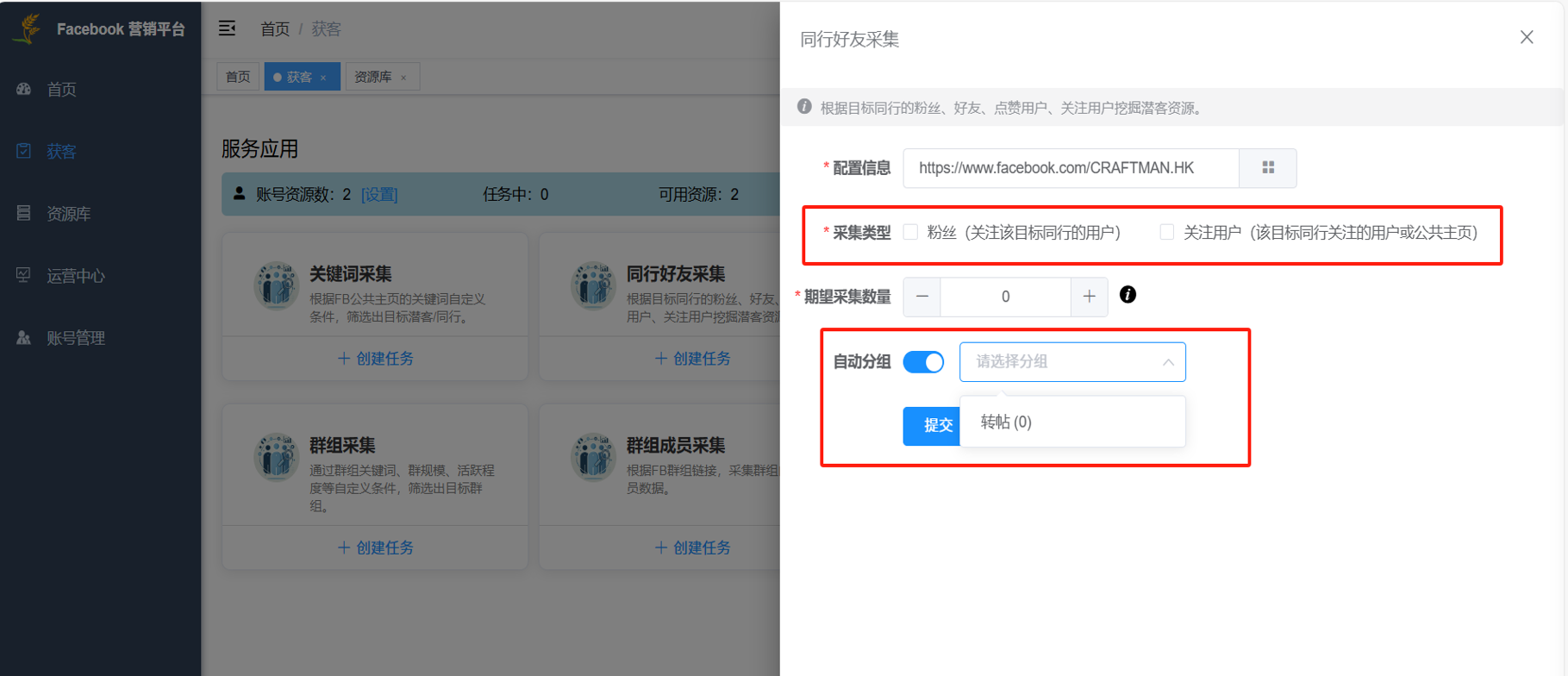This screenshot has height=676, width=1568.
Task: Check the 粉丝 collection type checkbox
Action: pos(910,232)
